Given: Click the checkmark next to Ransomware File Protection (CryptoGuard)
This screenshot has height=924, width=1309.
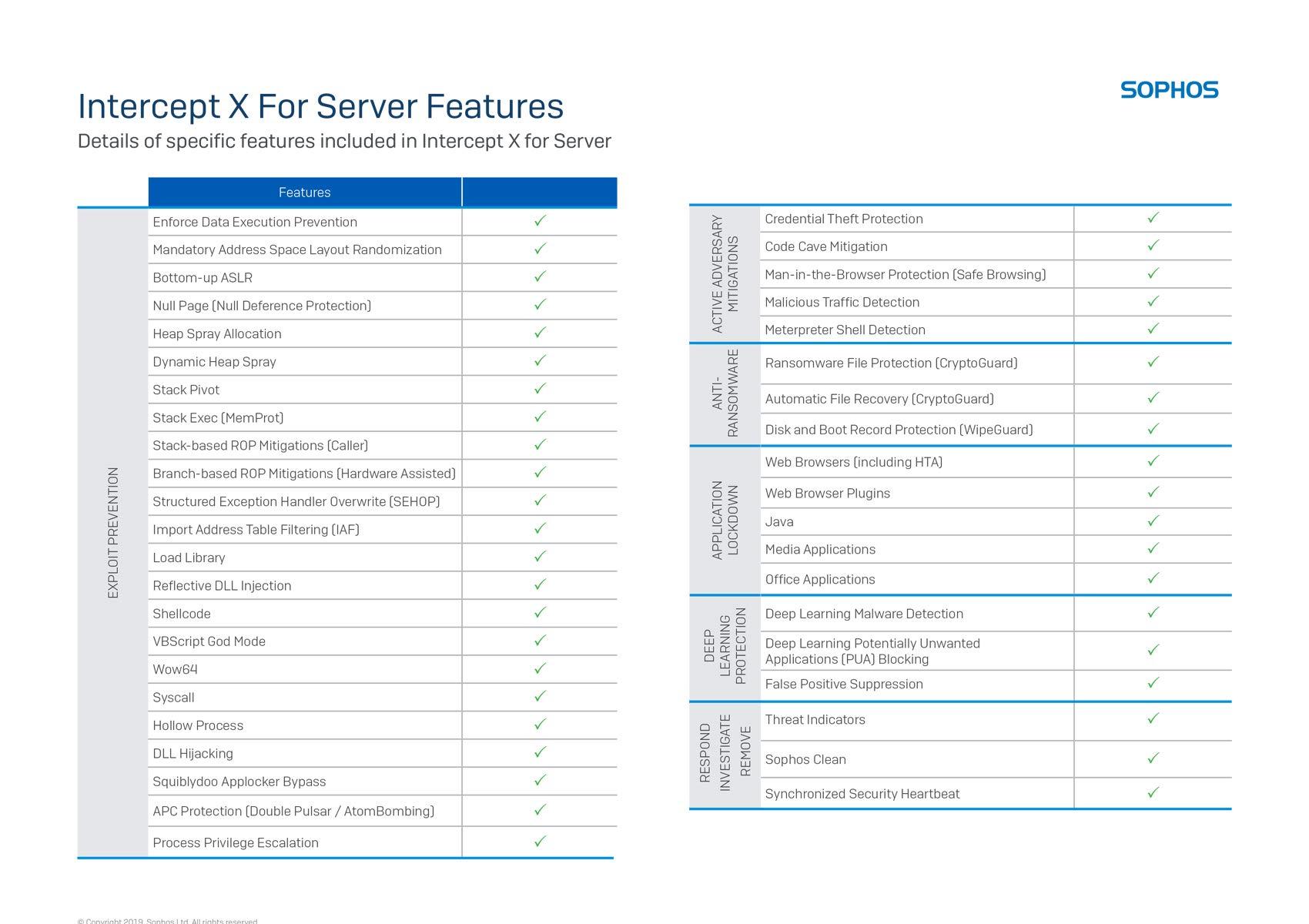Looking at the screenshot, I should coord(1152,363).
